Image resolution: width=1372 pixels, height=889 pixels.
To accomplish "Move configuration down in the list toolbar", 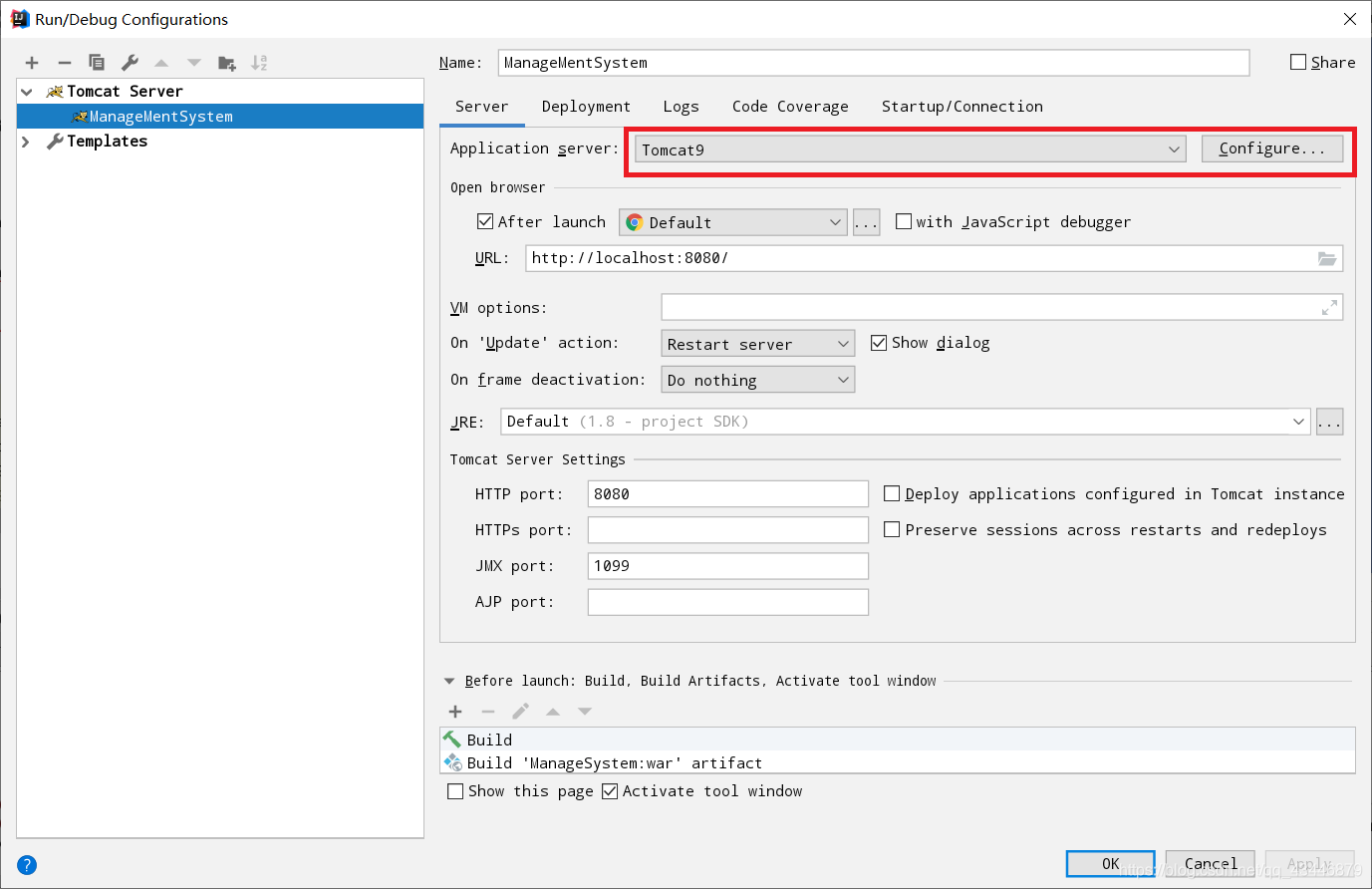I will 194,63.
